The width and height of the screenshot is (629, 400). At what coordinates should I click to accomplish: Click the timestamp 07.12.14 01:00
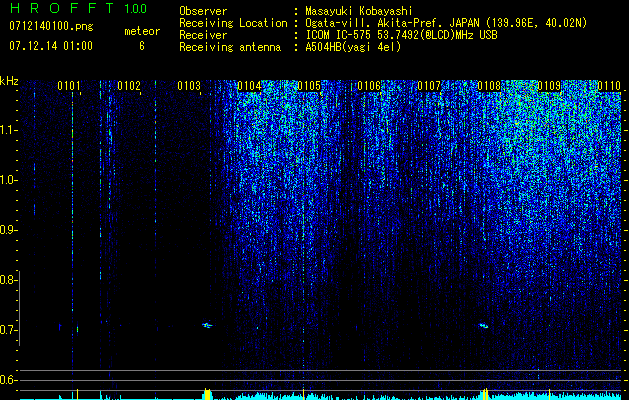(x=51, y=45)
